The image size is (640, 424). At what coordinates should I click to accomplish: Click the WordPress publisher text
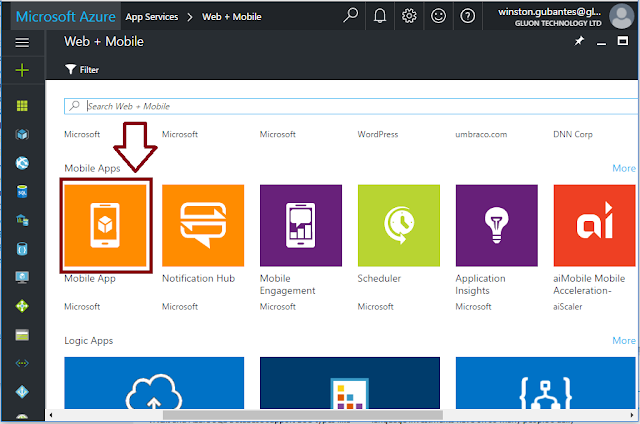click(378, 134)
